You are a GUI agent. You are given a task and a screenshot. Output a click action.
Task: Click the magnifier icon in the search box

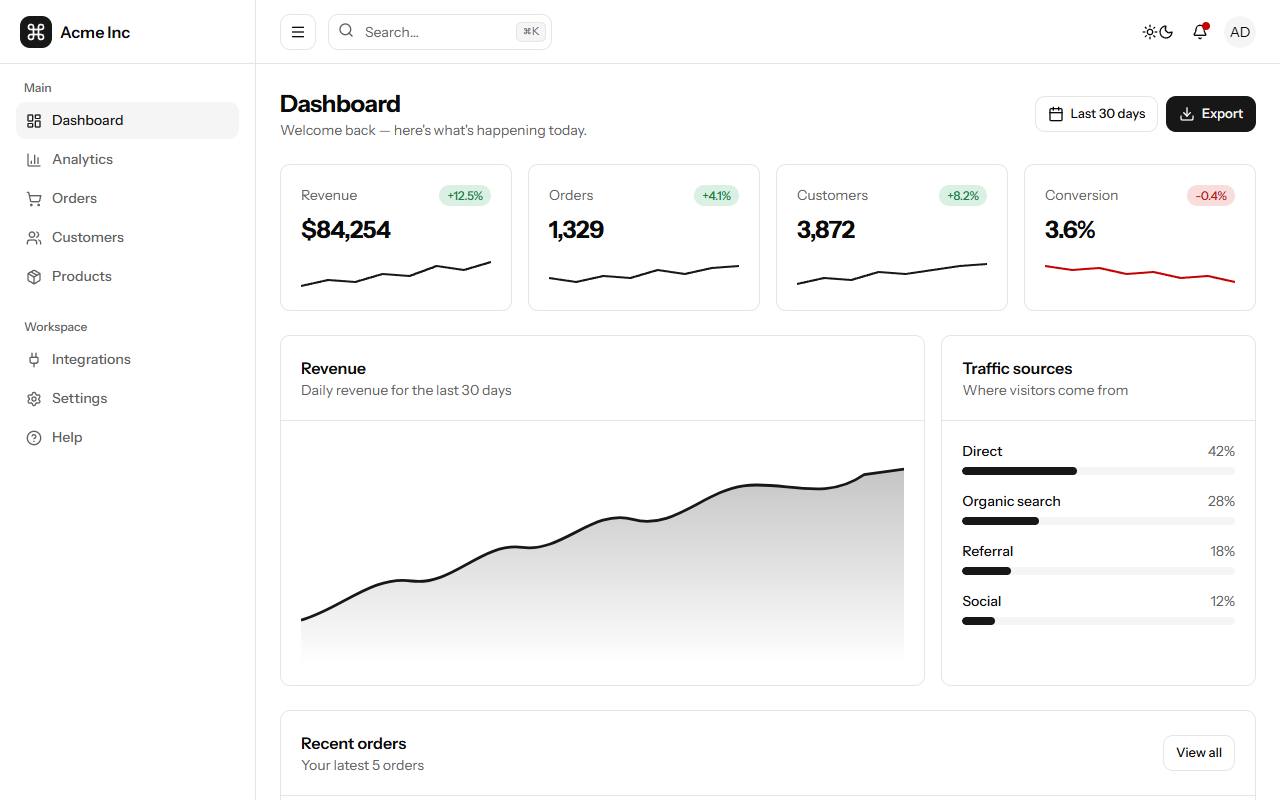pos(346,31)
